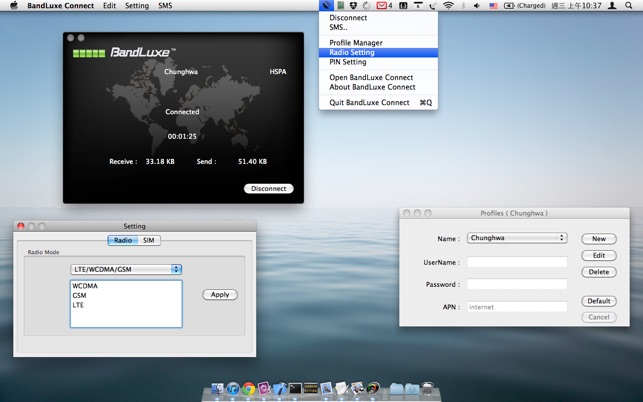Open the BandLuxe menu bar status icon
The width and height of the screenshot is (643, 402).
[x=326, y=5]
